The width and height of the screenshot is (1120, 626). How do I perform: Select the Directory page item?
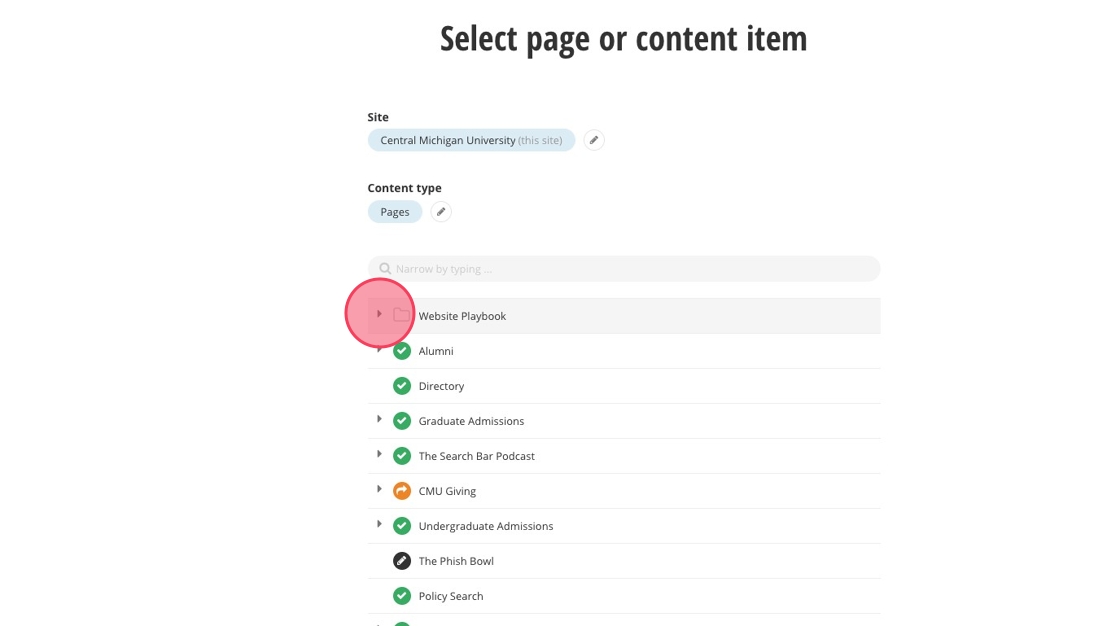pyautogui.click(x=441, y=386)
